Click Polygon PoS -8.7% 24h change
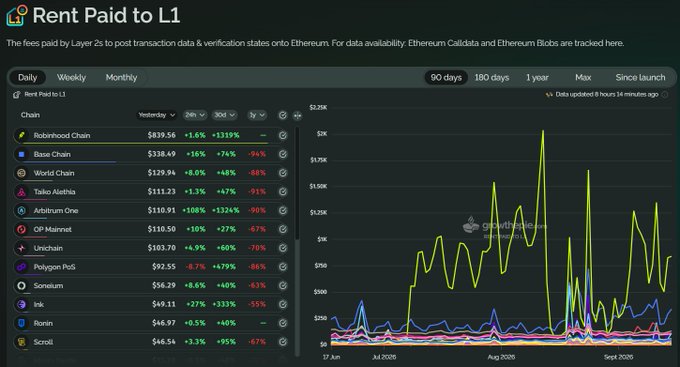Viewport: 680px width, 367px height. [196, 267]
